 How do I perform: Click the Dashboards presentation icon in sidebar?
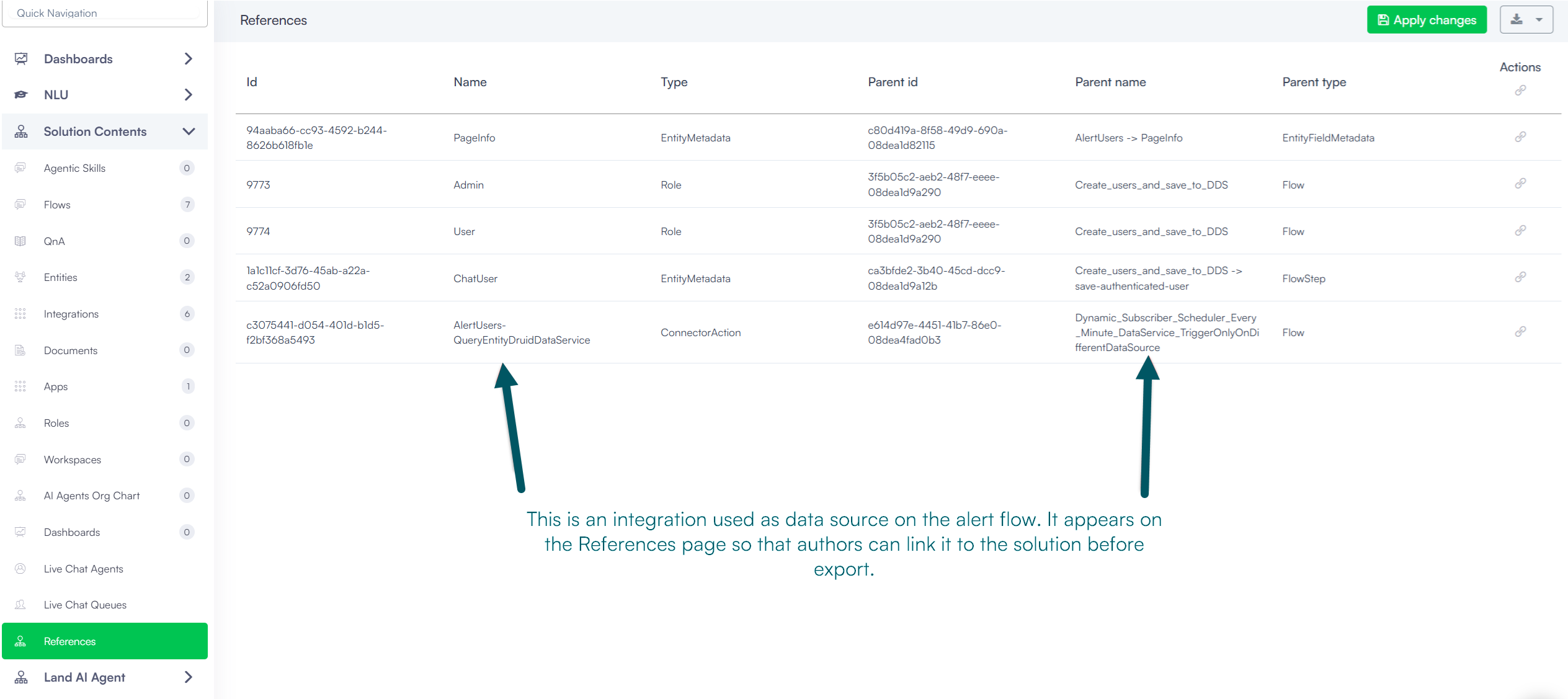tap(21, 59)
